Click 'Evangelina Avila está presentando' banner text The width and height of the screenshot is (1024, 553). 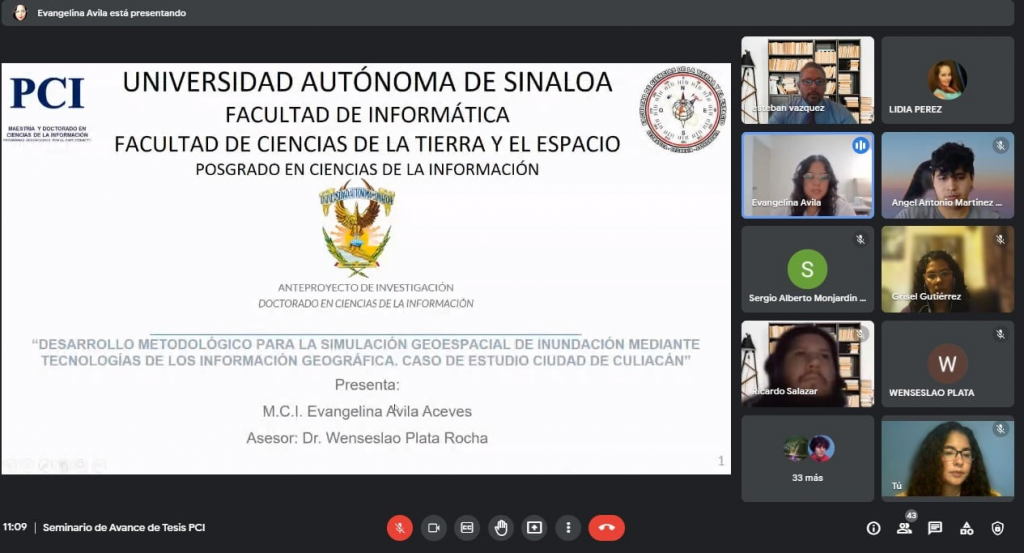[x=112, y=13]
